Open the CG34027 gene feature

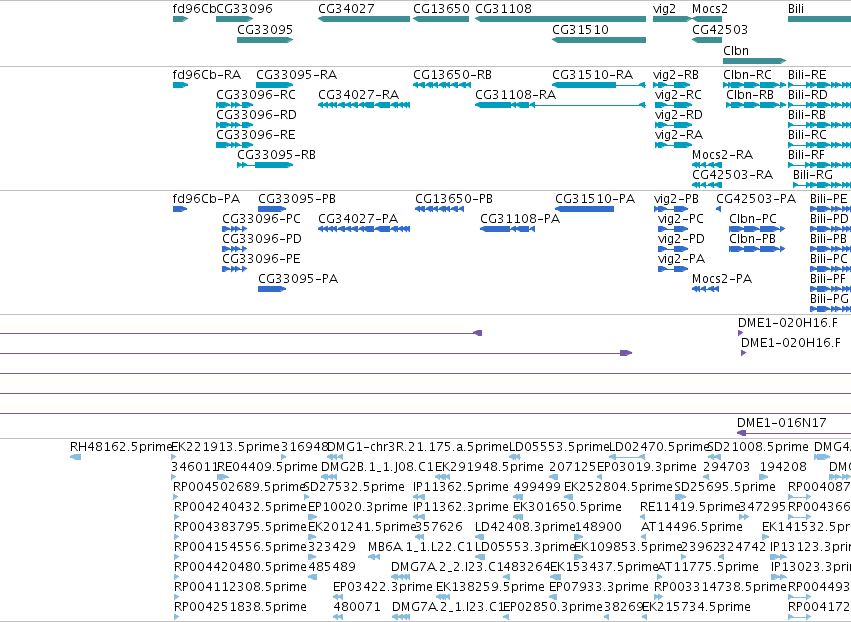point(364,19)
